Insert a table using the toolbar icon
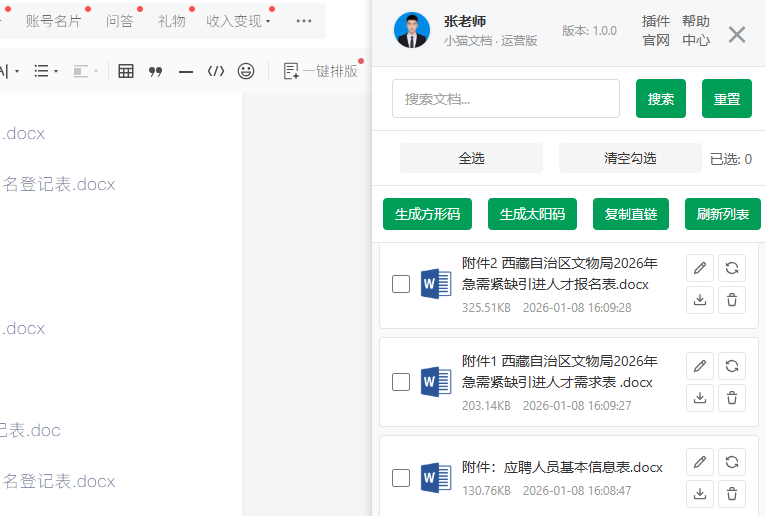Screen dimensions: 766x516 (x=126, y=71)
